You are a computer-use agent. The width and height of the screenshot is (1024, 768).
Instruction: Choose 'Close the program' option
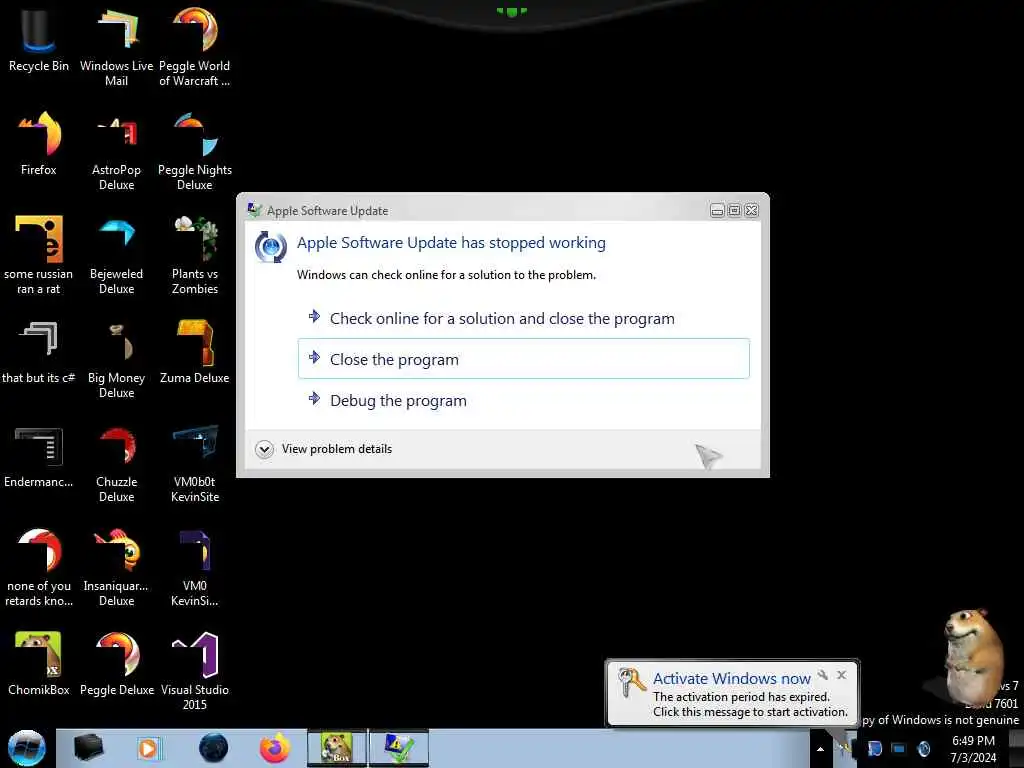click(x=524, y=359)
